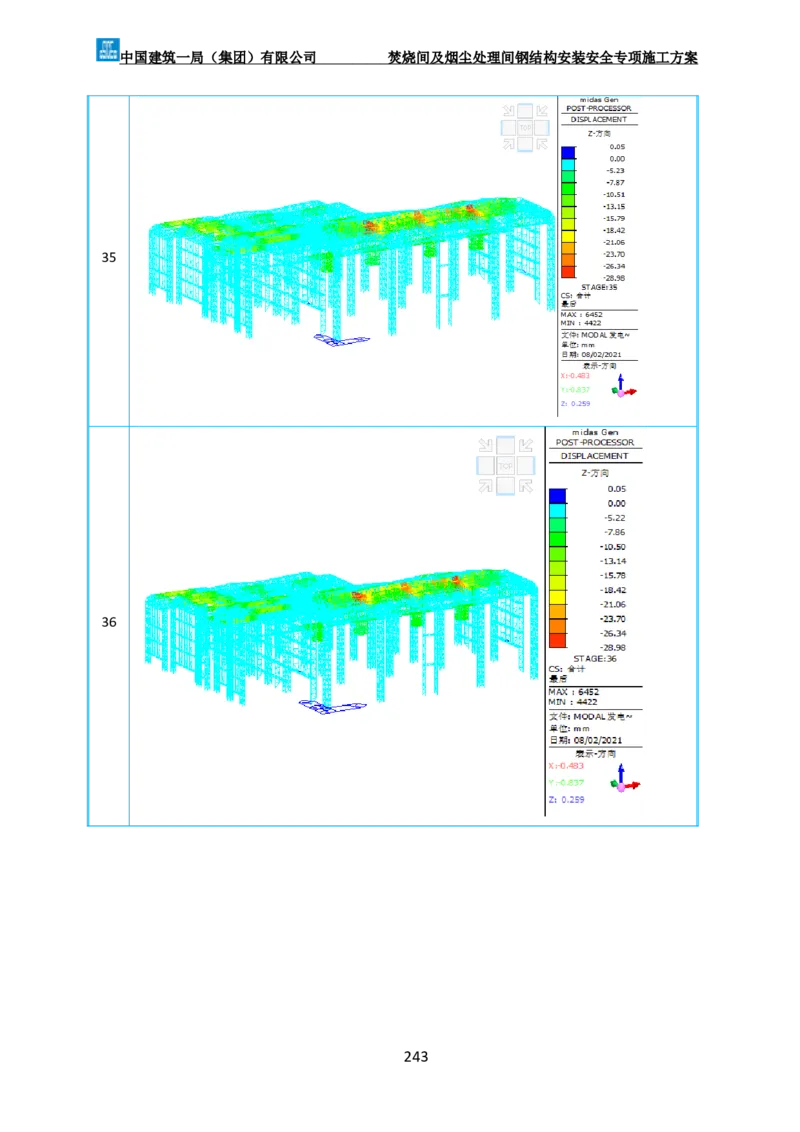This screenshot has width=800, height=1132.
Task: Select yellow -18.42 swatch in lower legend
Action: click(x=557, y=597)
